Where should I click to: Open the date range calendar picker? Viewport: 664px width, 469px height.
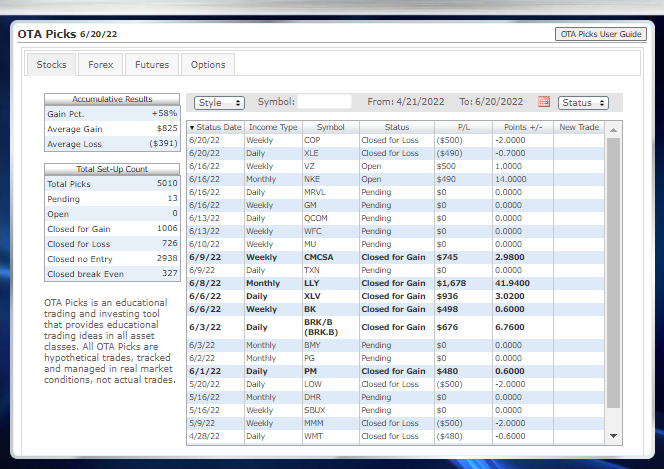click(544, 102)
